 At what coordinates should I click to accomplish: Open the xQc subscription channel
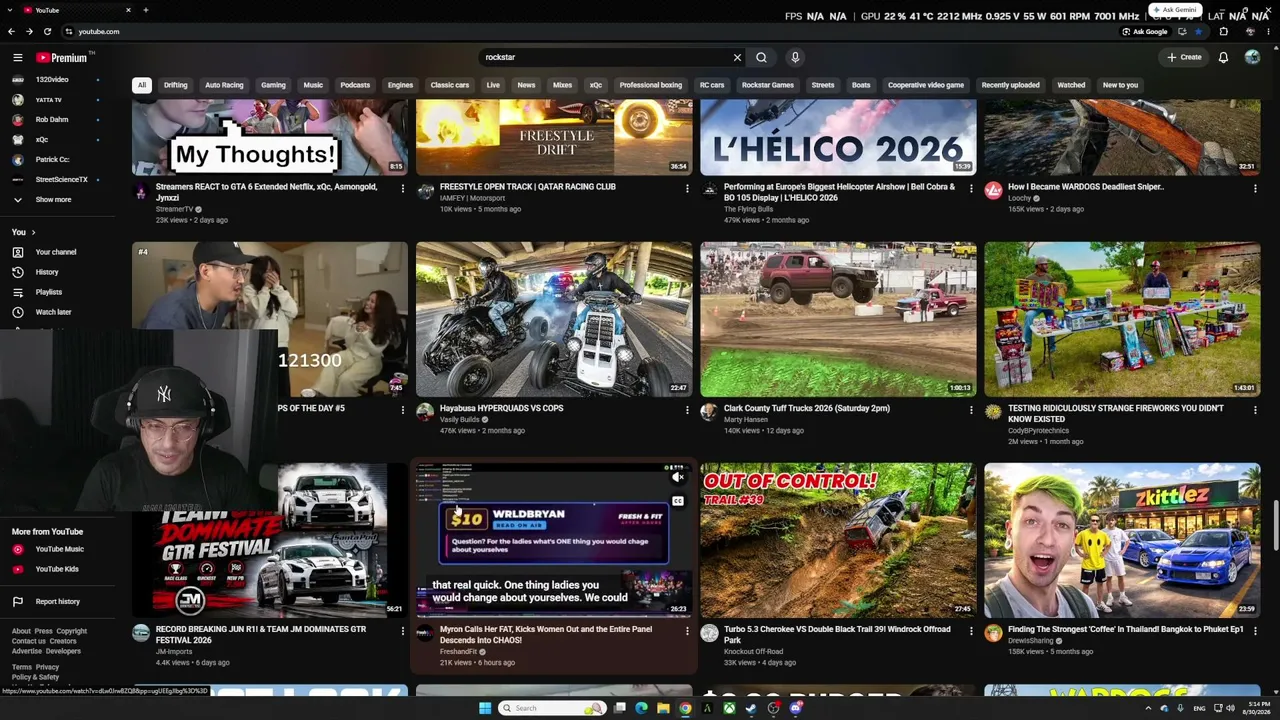click(42, 140)
